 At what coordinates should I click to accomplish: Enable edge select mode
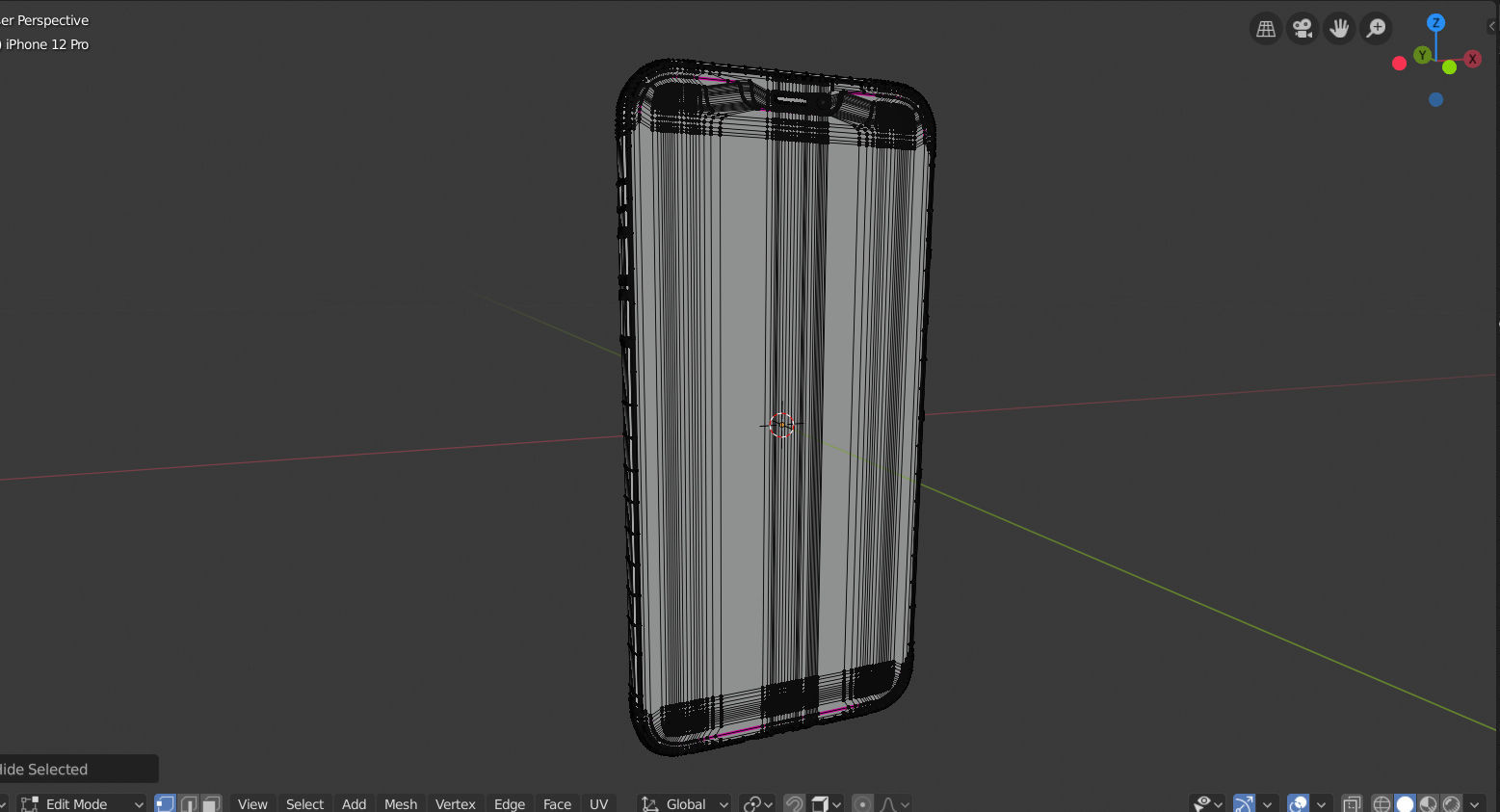(189, 803)
